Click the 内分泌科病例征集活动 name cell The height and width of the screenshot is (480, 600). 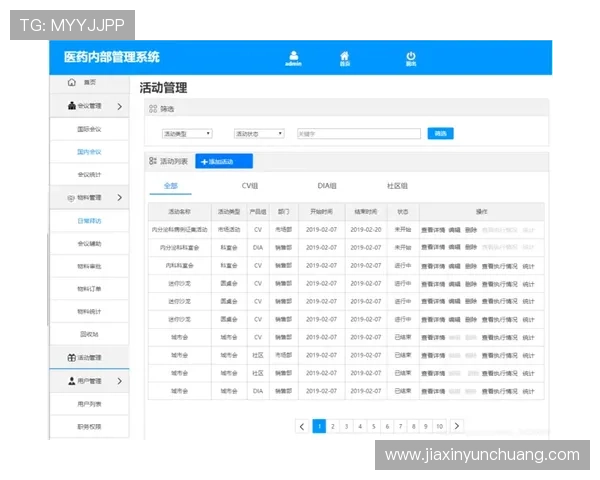(x=179, y=230)
